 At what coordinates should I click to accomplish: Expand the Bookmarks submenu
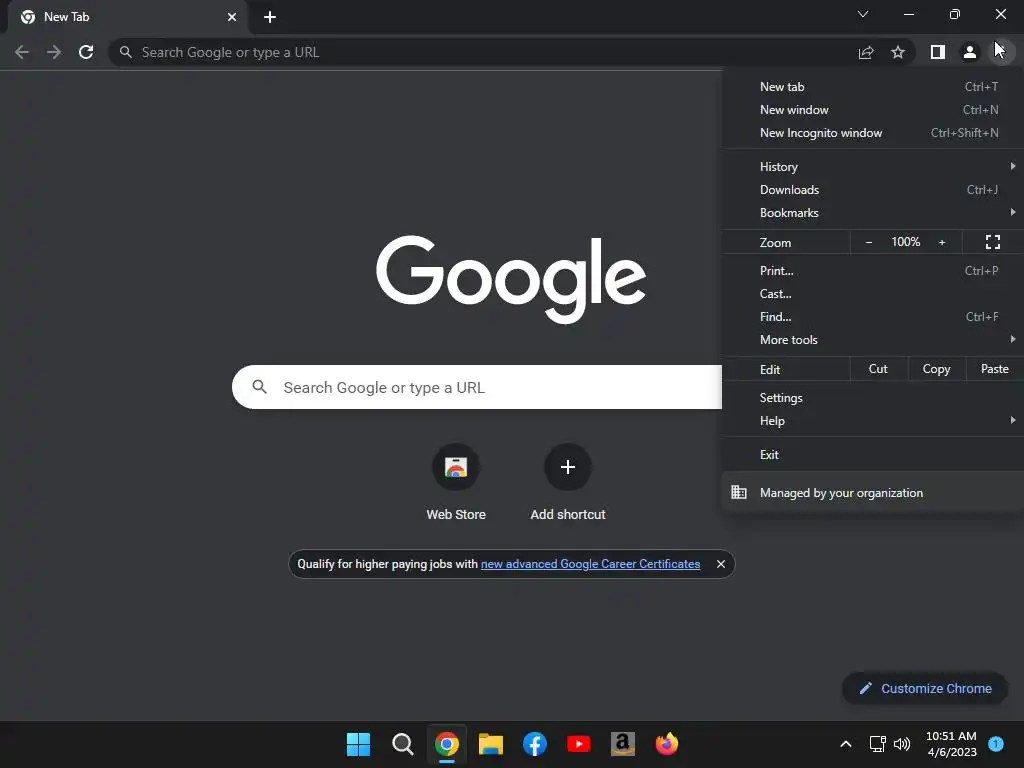click(873, 213)
